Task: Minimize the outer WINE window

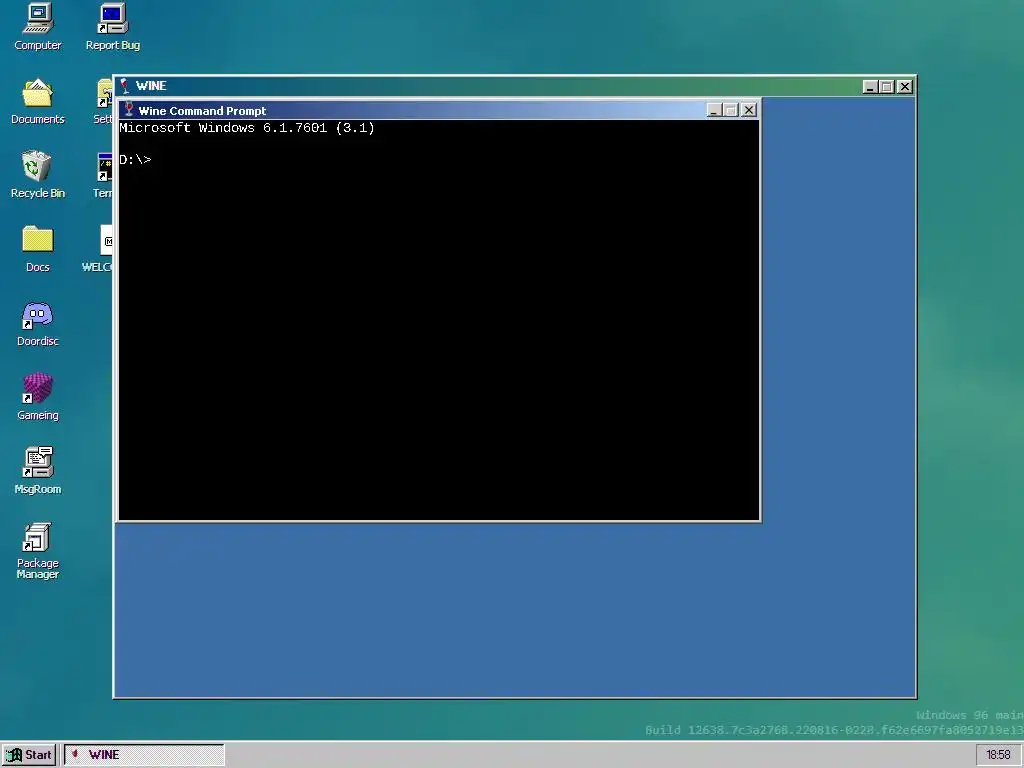Action: (869, 86)
